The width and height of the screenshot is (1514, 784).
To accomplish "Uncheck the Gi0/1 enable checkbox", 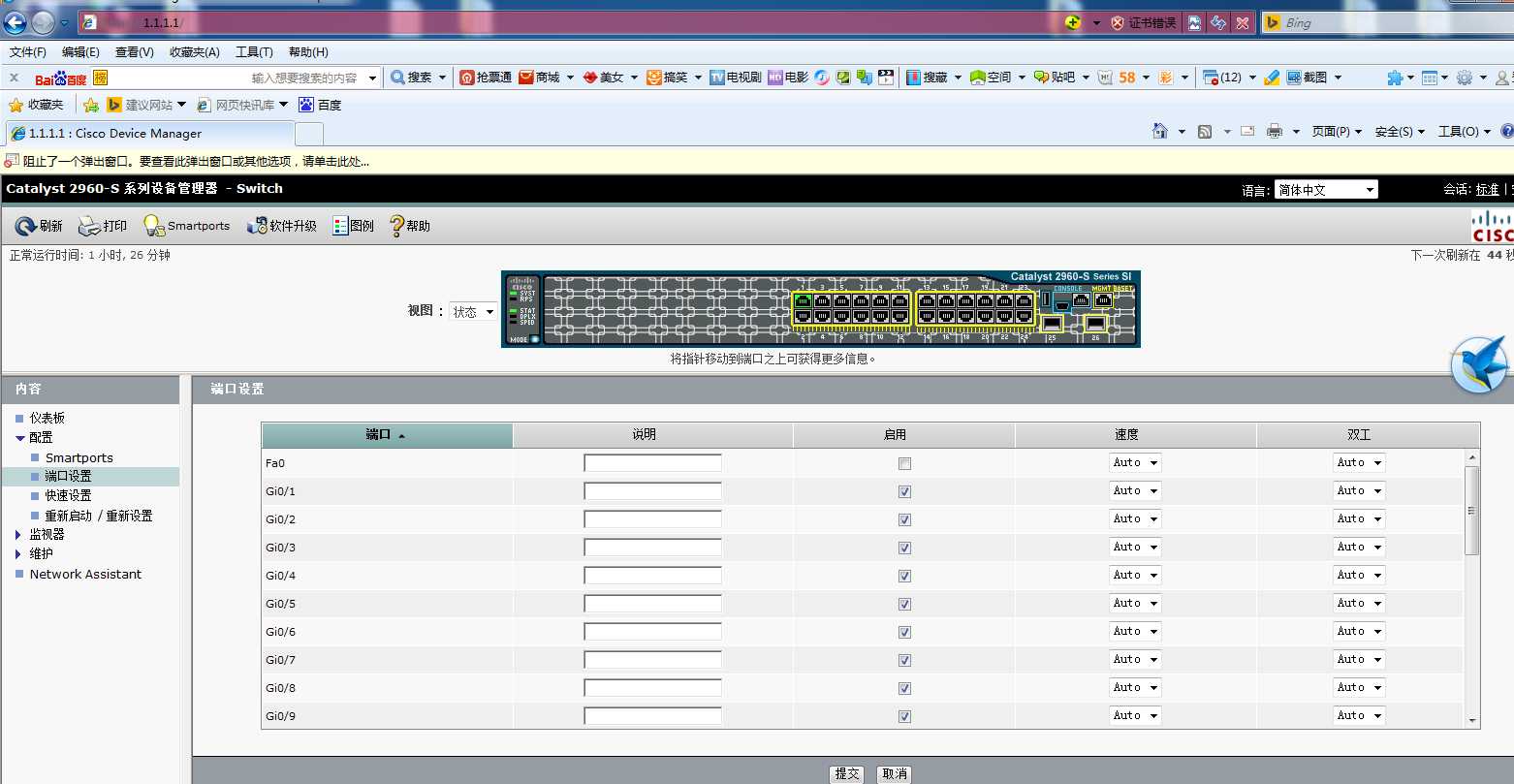I will (x=904, y=491).
